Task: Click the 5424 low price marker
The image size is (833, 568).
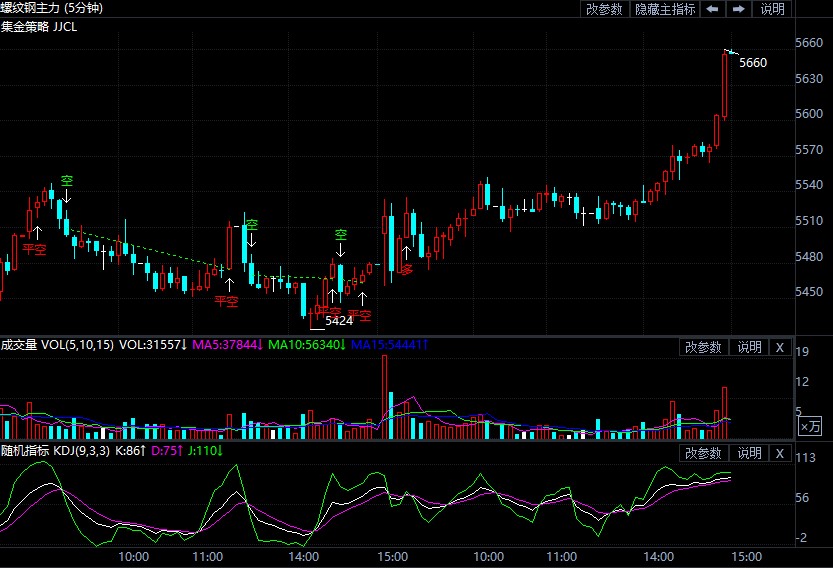Action: pos(339,320)
